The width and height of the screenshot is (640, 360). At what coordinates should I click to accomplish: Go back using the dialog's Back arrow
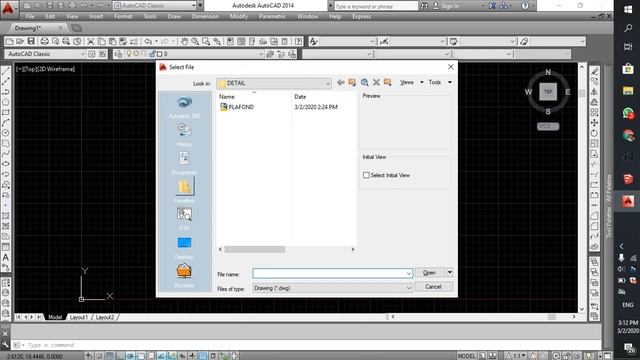(x=340, y=82)
